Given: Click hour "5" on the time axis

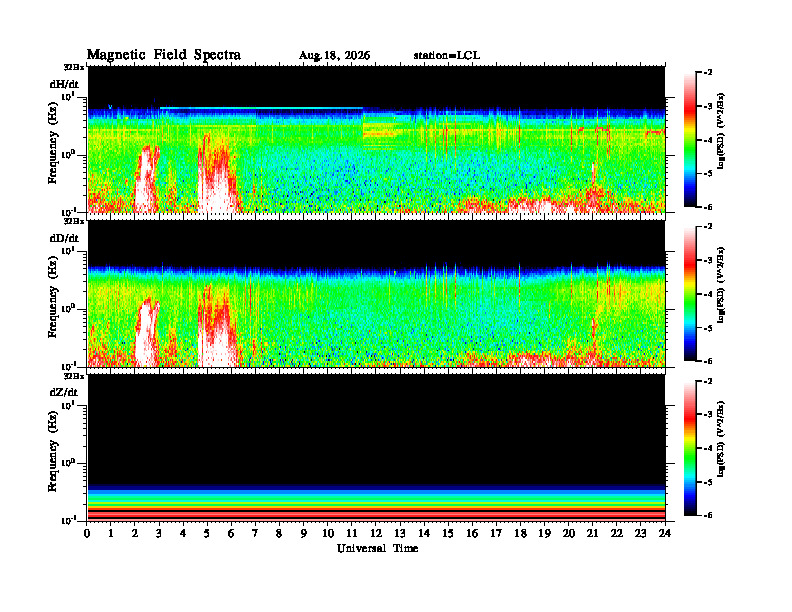Looking at the screenshot, I should tap(207, 534).
